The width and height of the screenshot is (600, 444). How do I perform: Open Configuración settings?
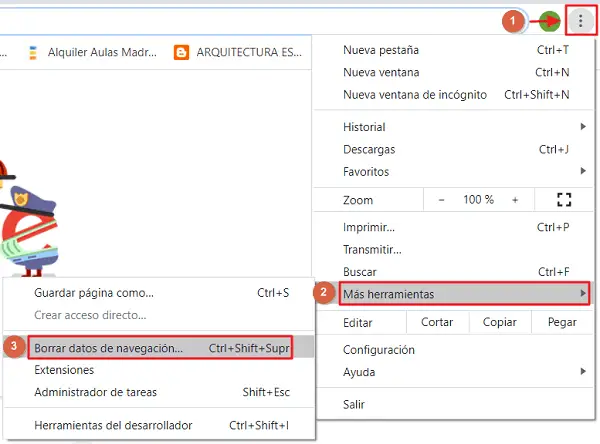click(x=379, y=350)
